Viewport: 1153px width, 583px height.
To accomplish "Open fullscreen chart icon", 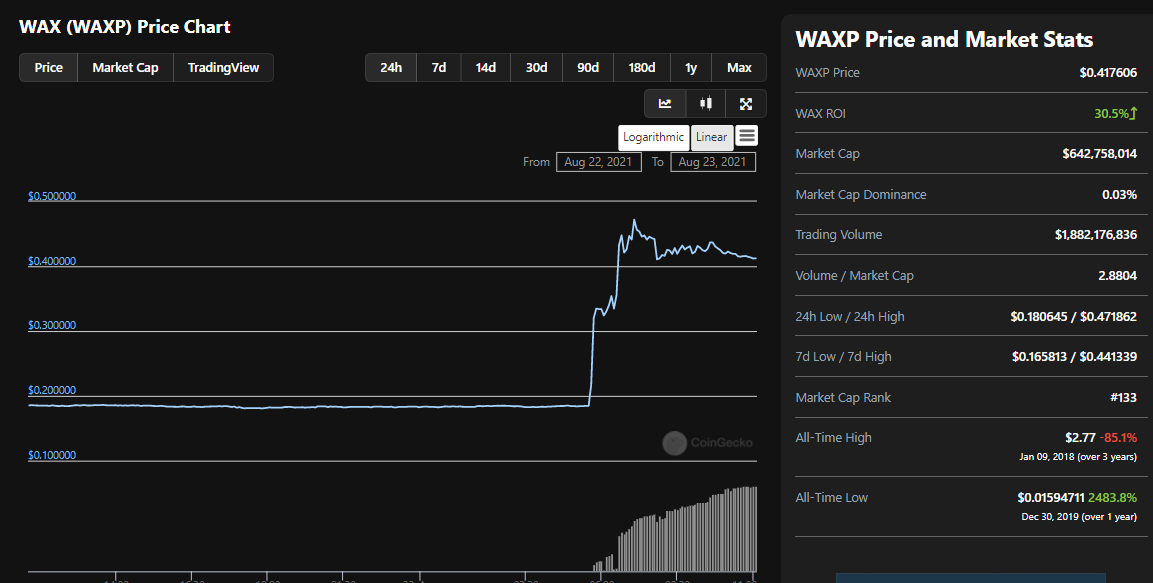I will pyautogui.click(x=746, y=104).
